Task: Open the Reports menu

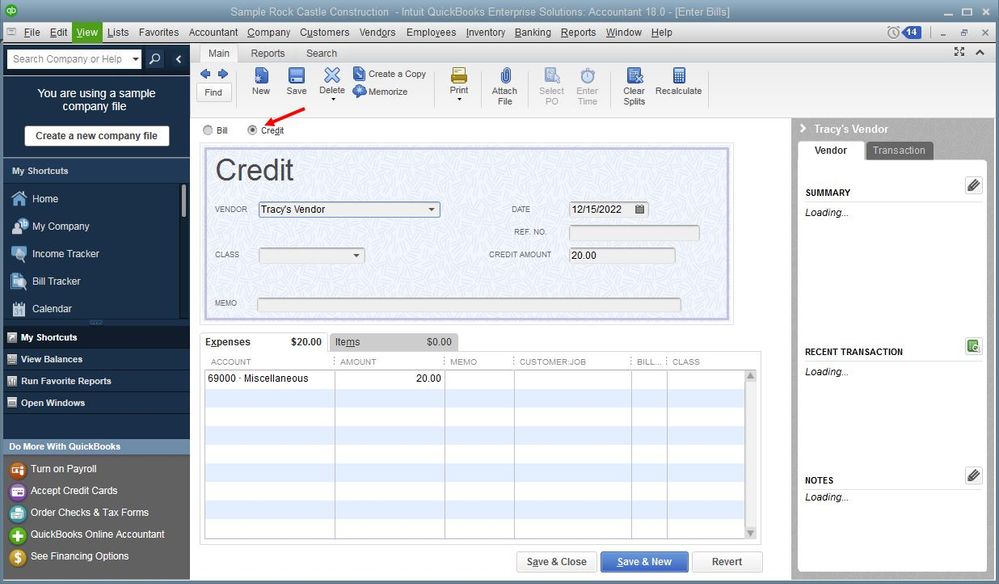Action: [x=578, y=32]
